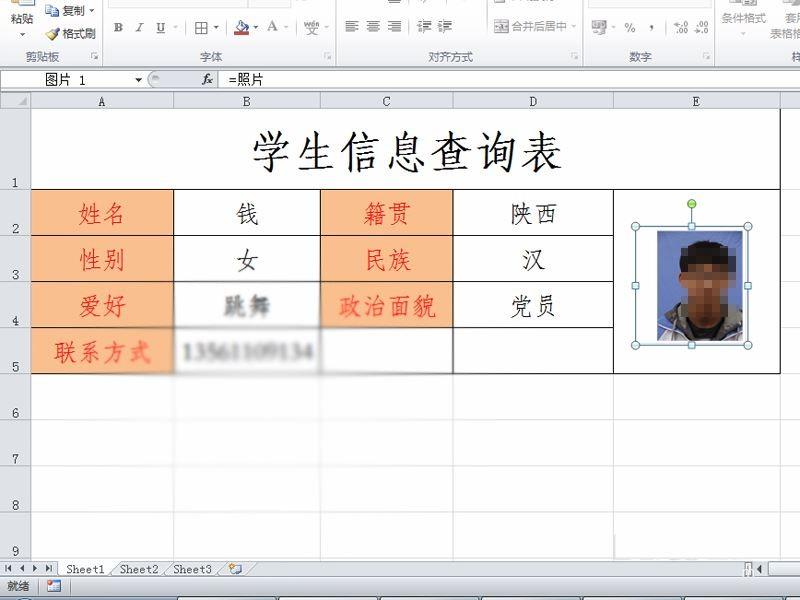Switch to the Sheet3 tab
The width and height of the screenshot is (800, 600).
pos(191,568)
